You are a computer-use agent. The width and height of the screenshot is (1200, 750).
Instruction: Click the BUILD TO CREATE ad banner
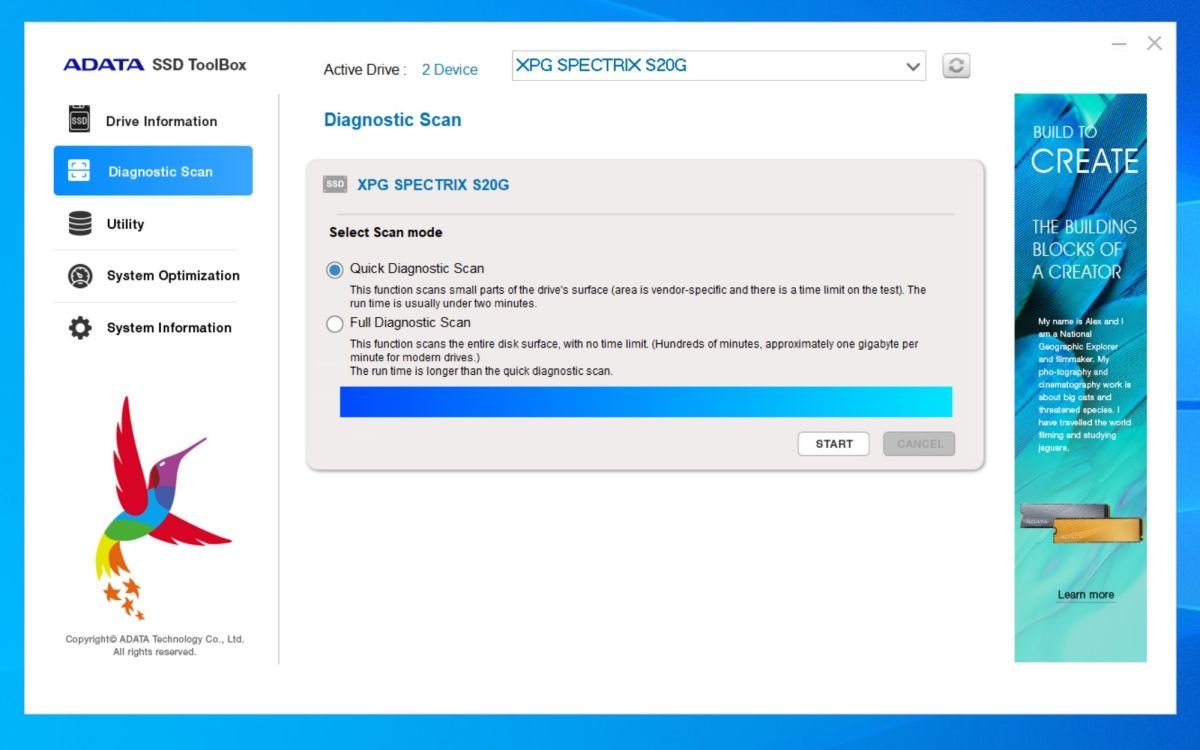pos(1081,378)
